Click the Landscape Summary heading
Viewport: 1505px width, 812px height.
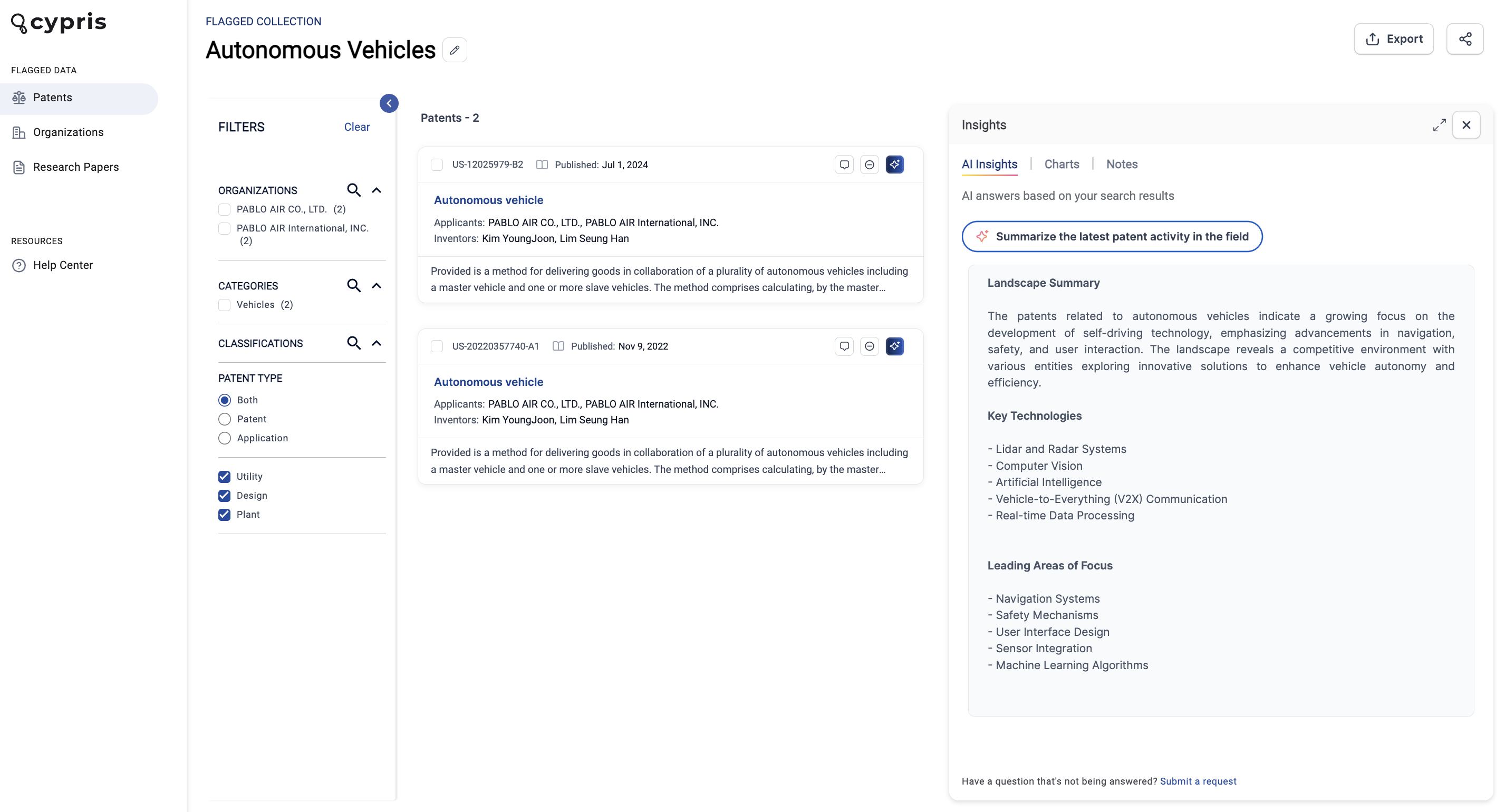(x=1044, y=283)
